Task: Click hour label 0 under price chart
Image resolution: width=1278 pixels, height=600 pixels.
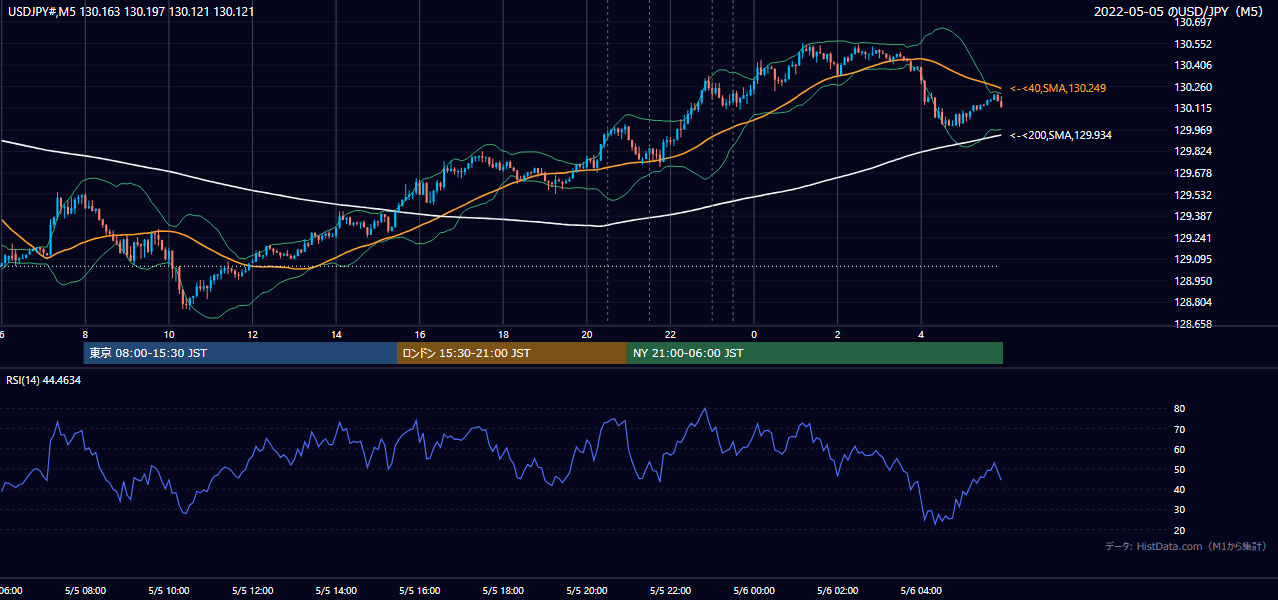Action: click(754, 335)
